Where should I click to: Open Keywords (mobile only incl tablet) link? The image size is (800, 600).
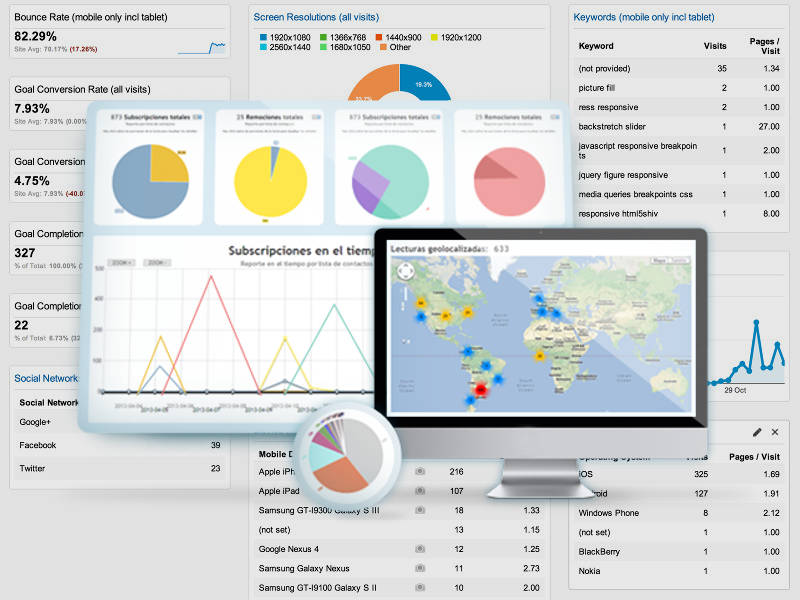[x=644, y=17]
